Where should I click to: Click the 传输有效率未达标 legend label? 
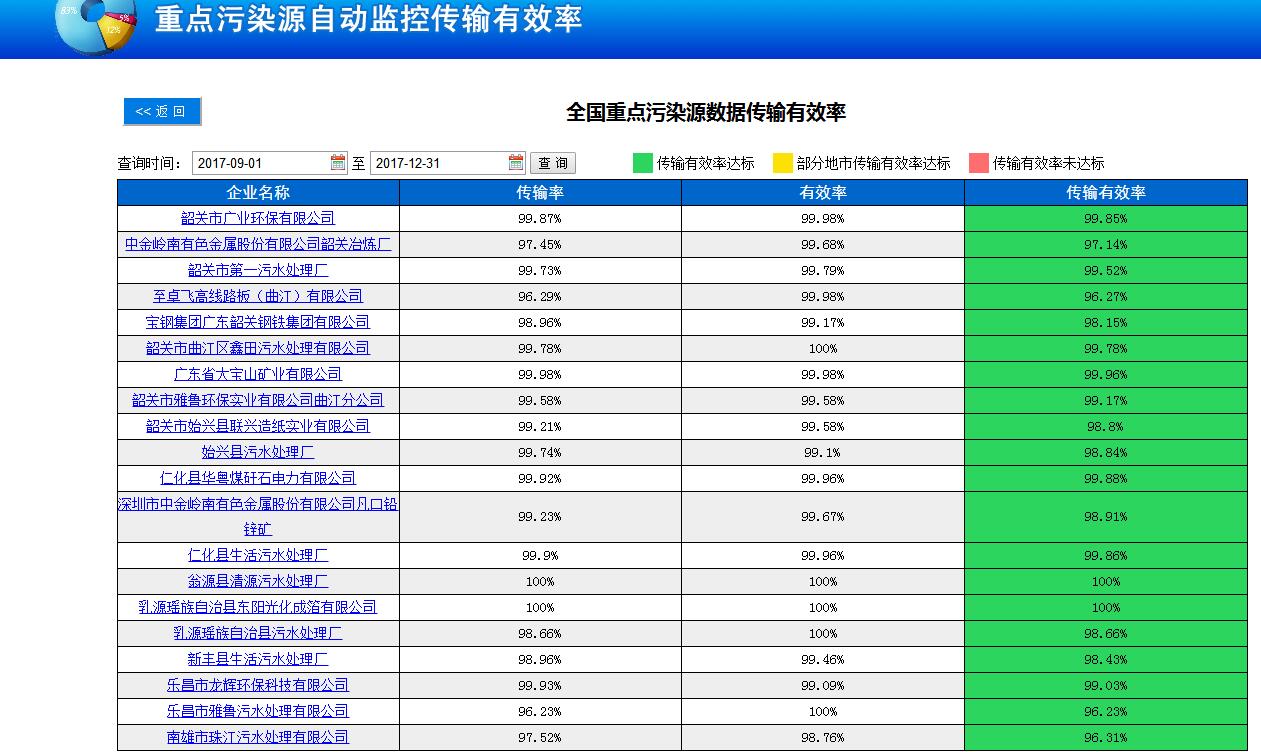point(1049,163)
